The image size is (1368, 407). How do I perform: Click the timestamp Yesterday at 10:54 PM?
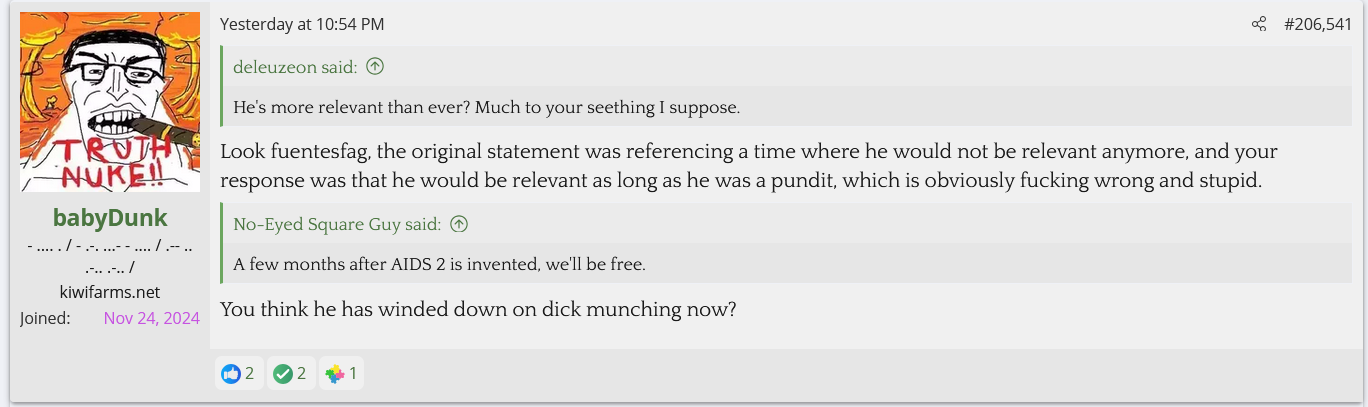302,24
